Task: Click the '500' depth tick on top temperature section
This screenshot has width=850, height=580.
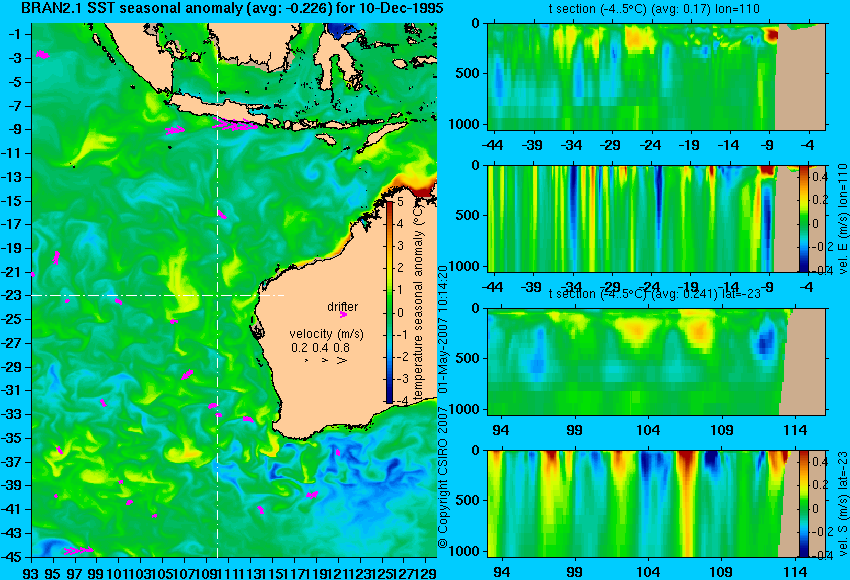Action: (x=468, y=74)
